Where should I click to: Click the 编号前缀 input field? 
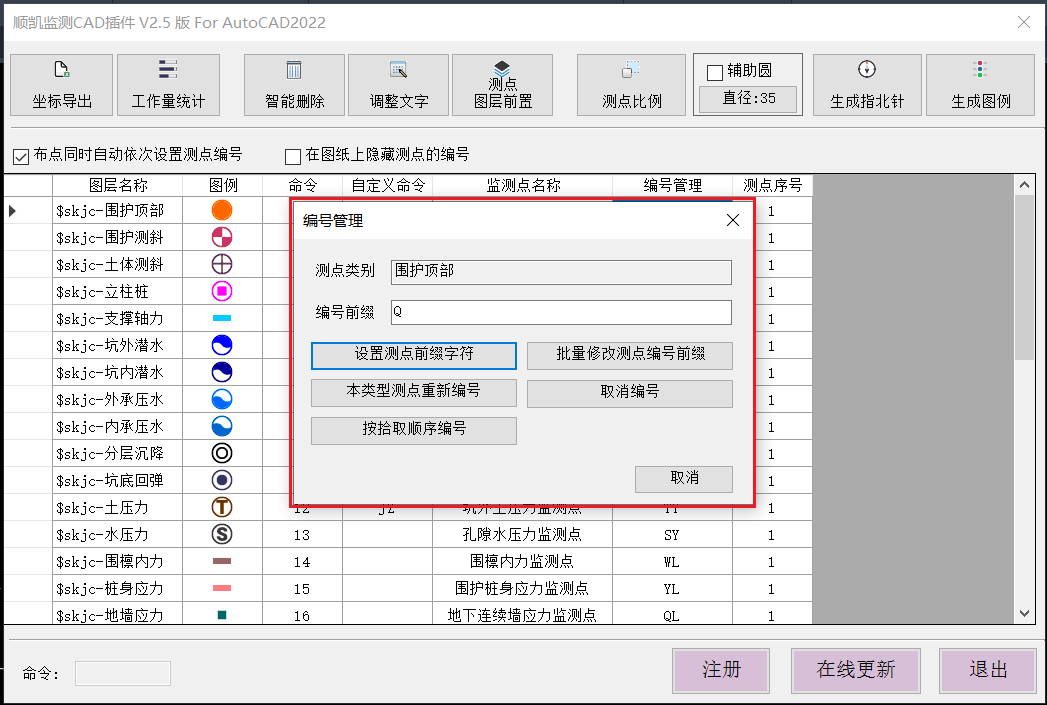[x=561, y=313]
